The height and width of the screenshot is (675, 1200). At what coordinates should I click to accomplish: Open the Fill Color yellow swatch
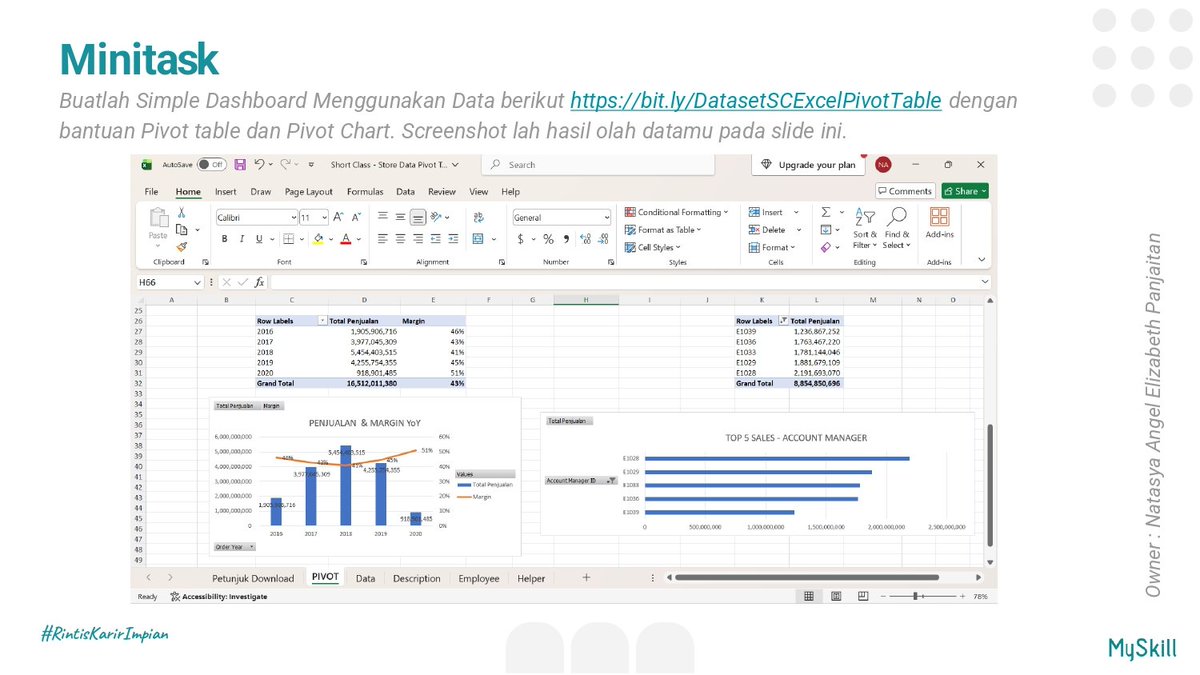318,239
